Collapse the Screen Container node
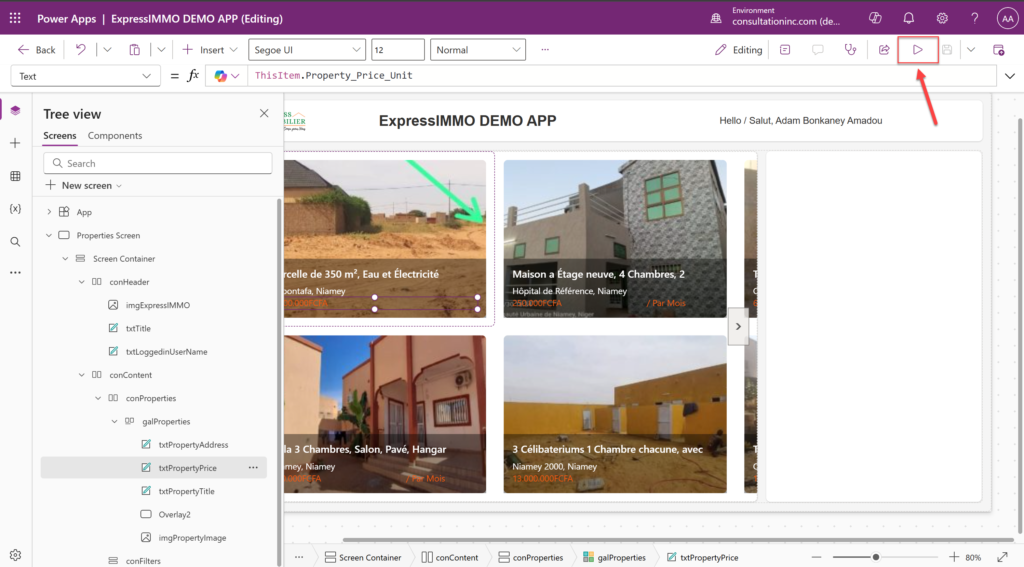The width and height of the screenshot is (1024, 567). pos(65,259)
